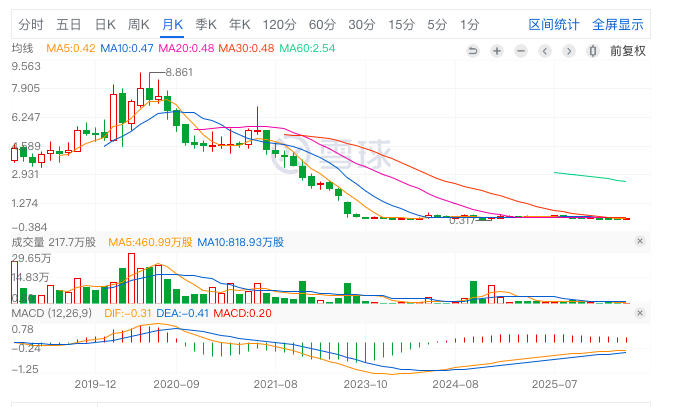
Task: Select the 60分 interval tab
Action: point(322,25)
